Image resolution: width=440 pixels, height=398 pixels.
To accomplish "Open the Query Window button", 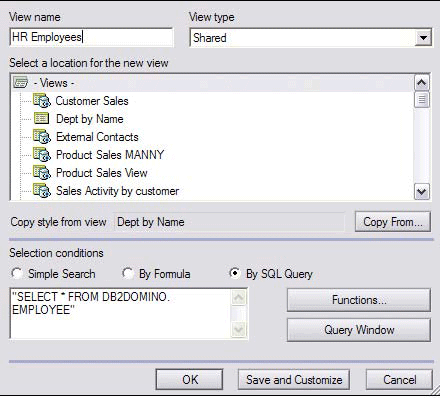I will tap(359, 330).
